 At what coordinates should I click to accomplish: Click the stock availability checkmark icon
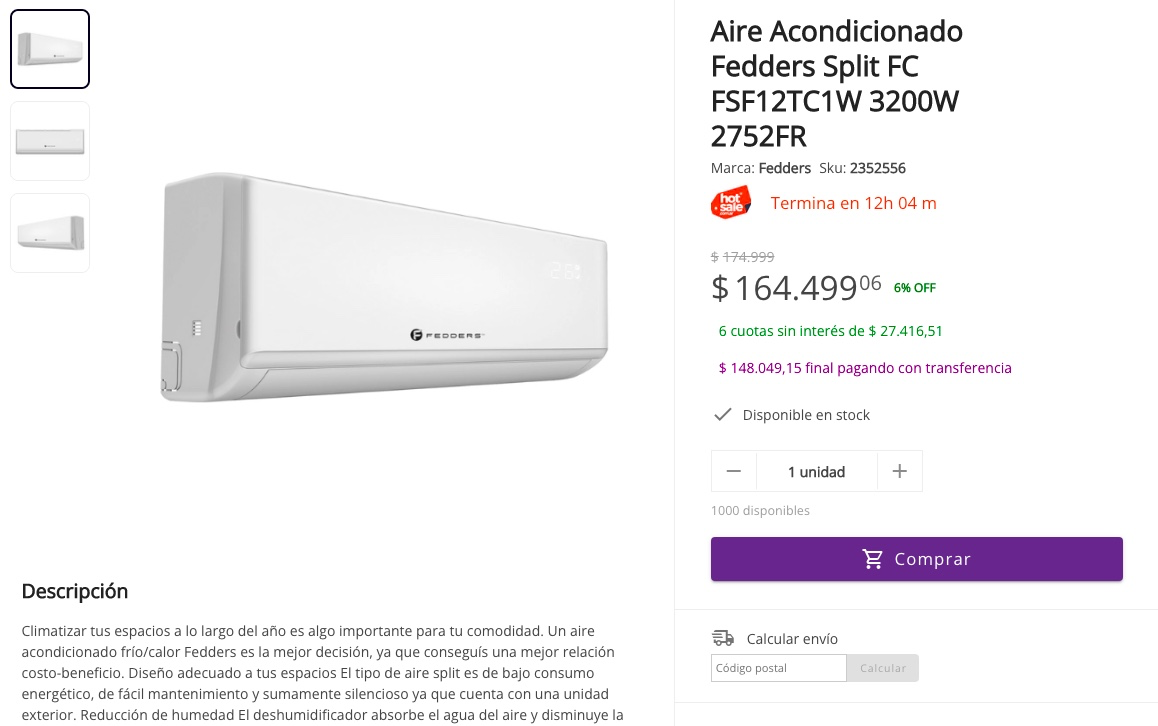click(722, 415)
